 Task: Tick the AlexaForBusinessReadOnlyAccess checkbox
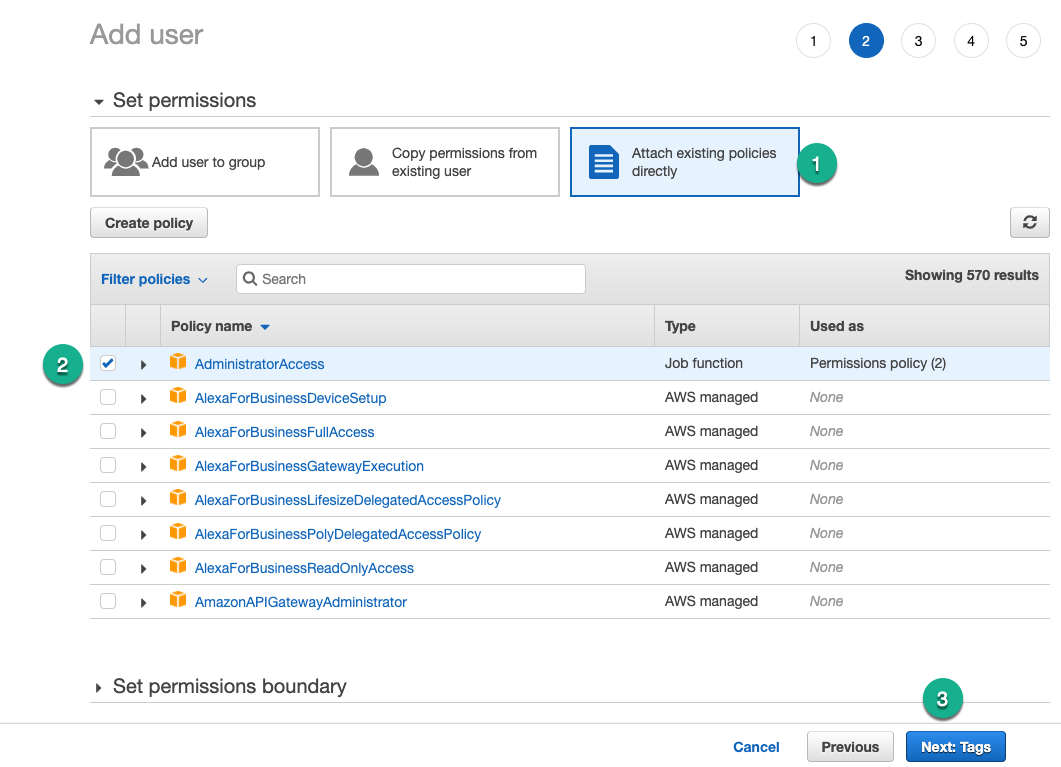tap(108, 567)
